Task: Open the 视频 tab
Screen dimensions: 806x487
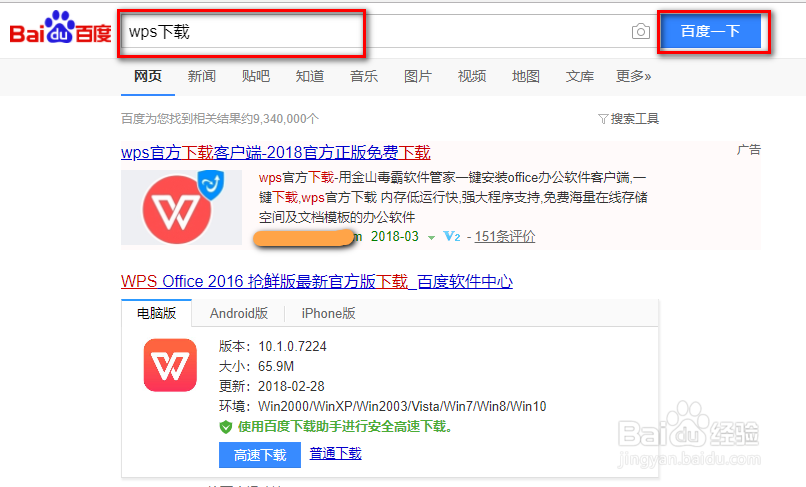Action: 472,77
